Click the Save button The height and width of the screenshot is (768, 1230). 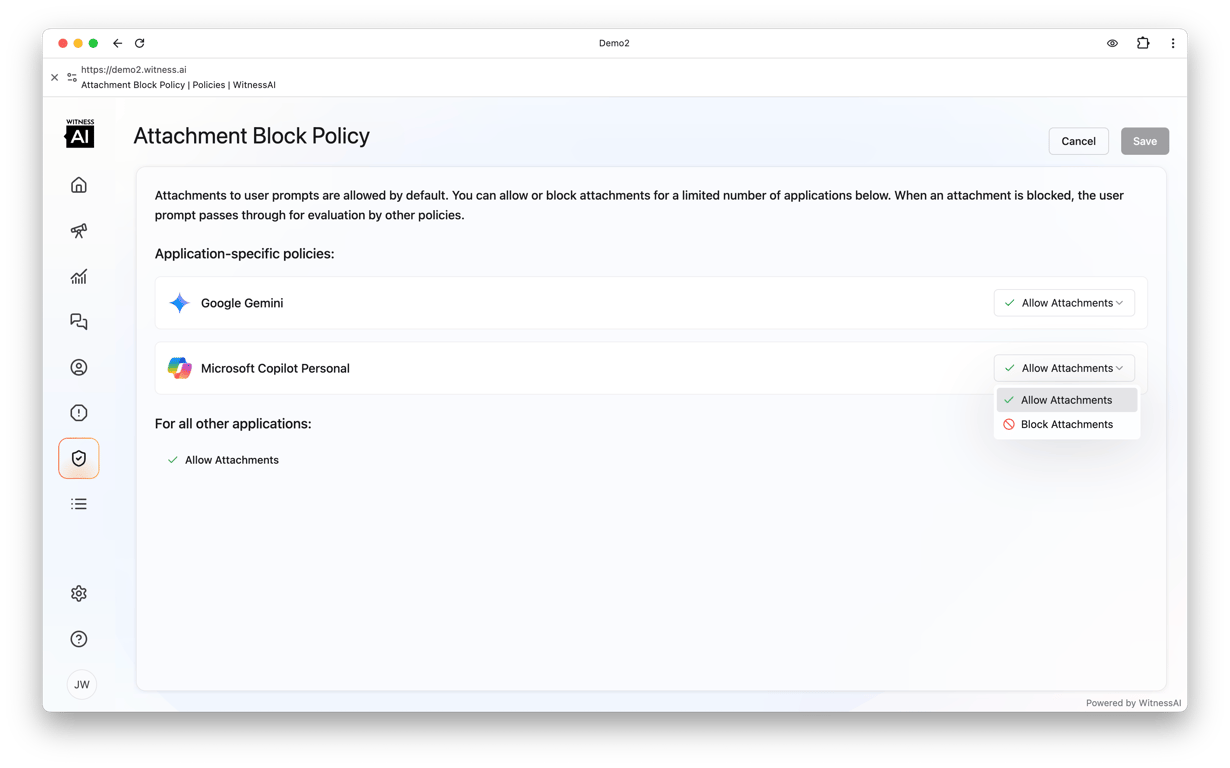1145,141
